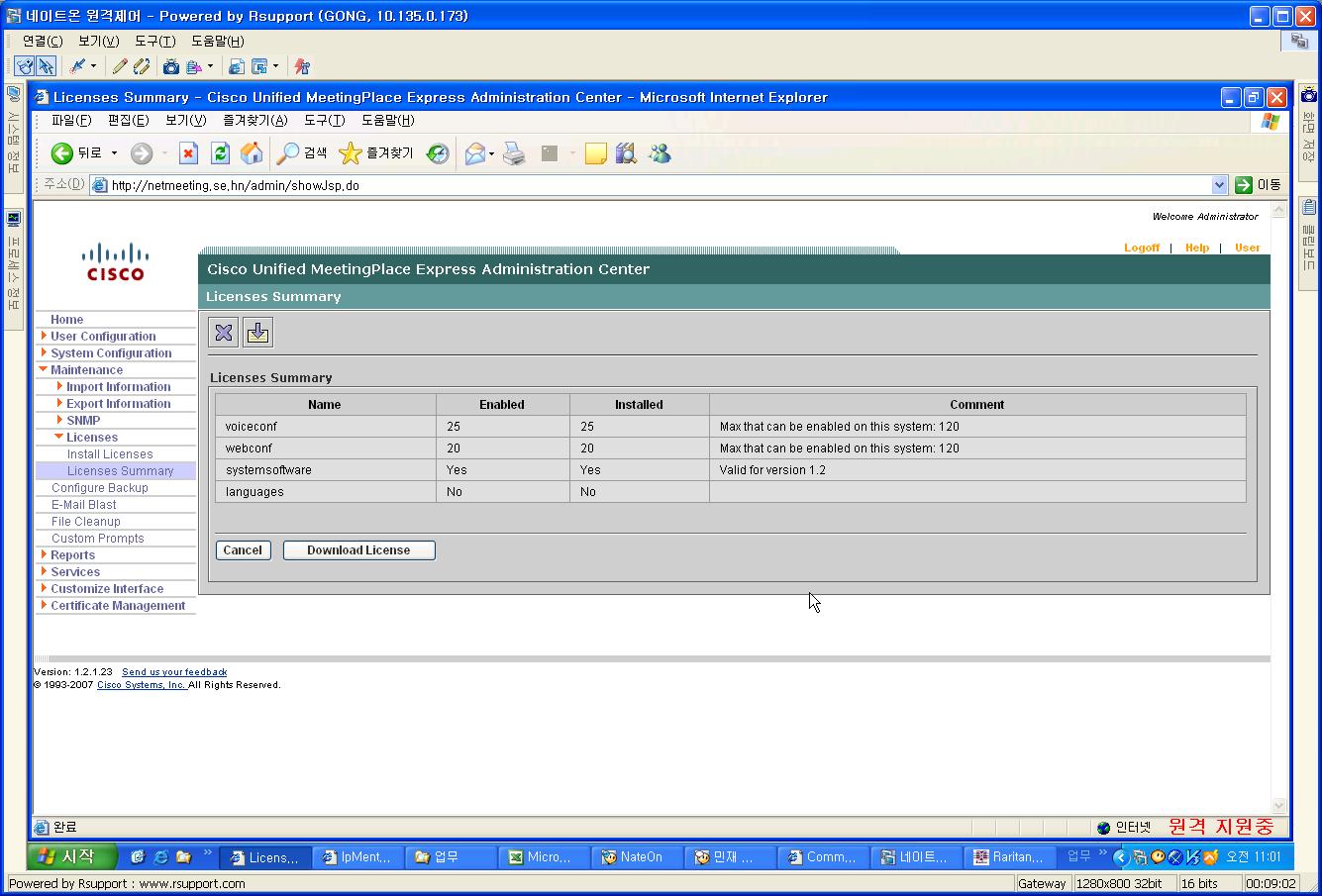This screenshot has width=1322, height=896.
Task: Click the IE Back arrow button
Action: (x=62, y=152)
